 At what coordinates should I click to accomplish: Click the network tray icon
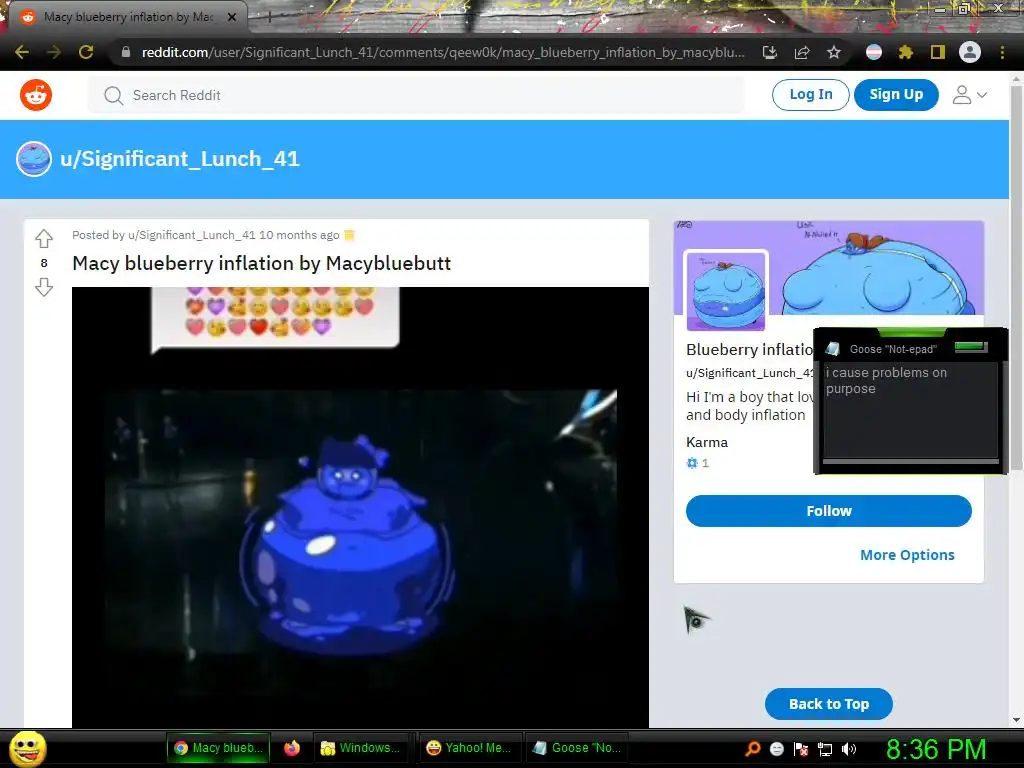(x=825, y=749)
